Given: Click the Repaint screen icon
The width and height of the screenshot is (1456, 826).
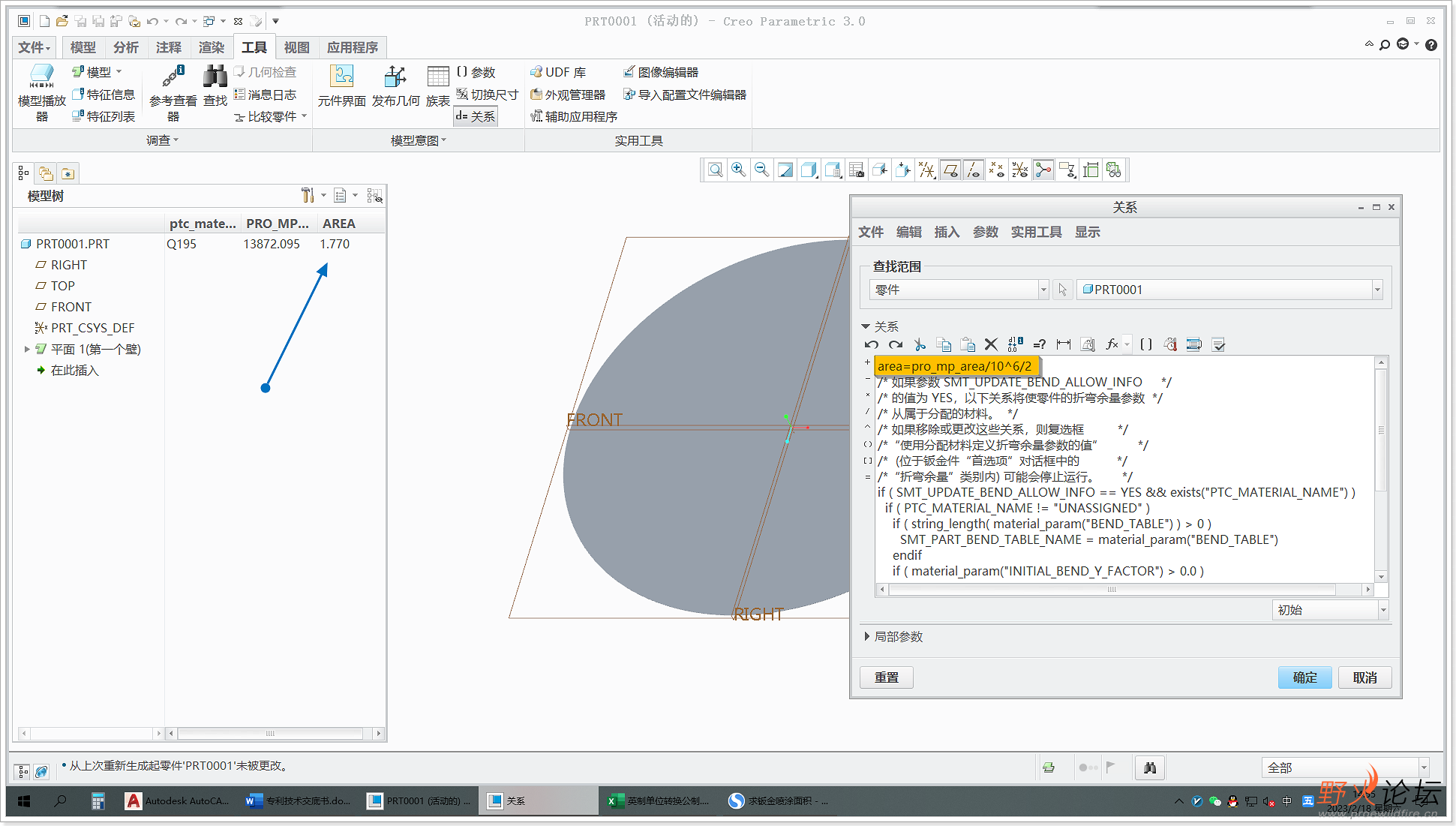Looking at the screenshot, I should (x=785, y=170).
